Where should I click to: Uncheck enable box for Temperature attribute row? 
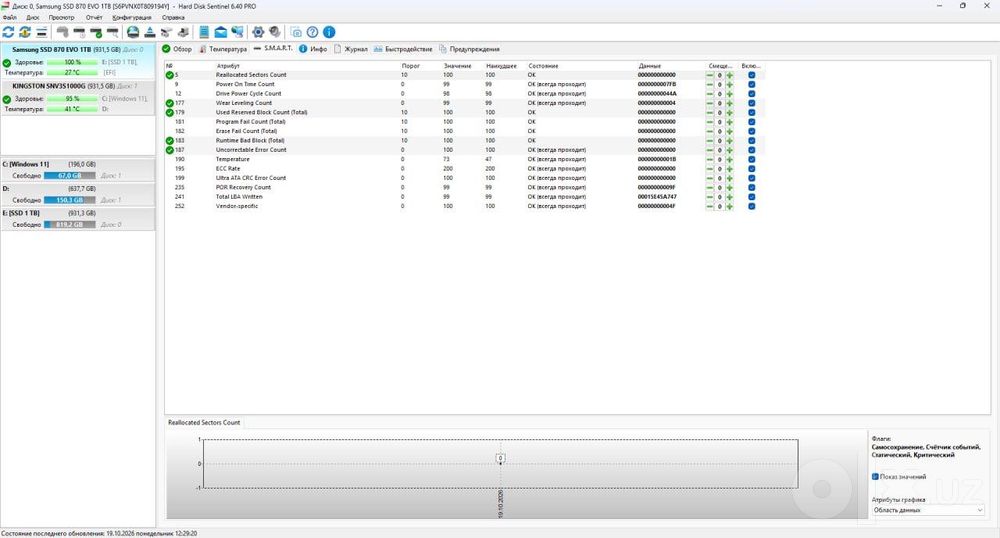tap(751, 159)
